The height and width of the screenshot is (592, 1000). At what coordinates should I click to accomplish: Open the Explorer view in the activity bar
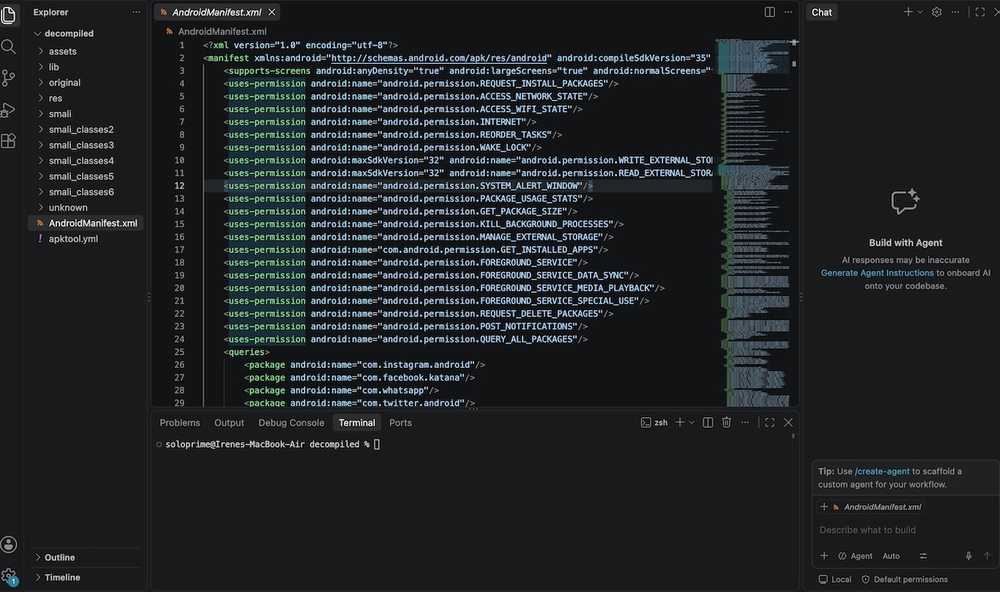coord(8,14)
